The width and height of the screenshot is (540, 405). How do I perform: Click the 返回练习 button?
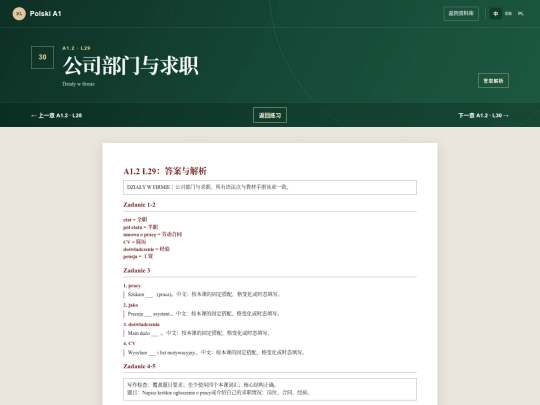tap(270, 115)
